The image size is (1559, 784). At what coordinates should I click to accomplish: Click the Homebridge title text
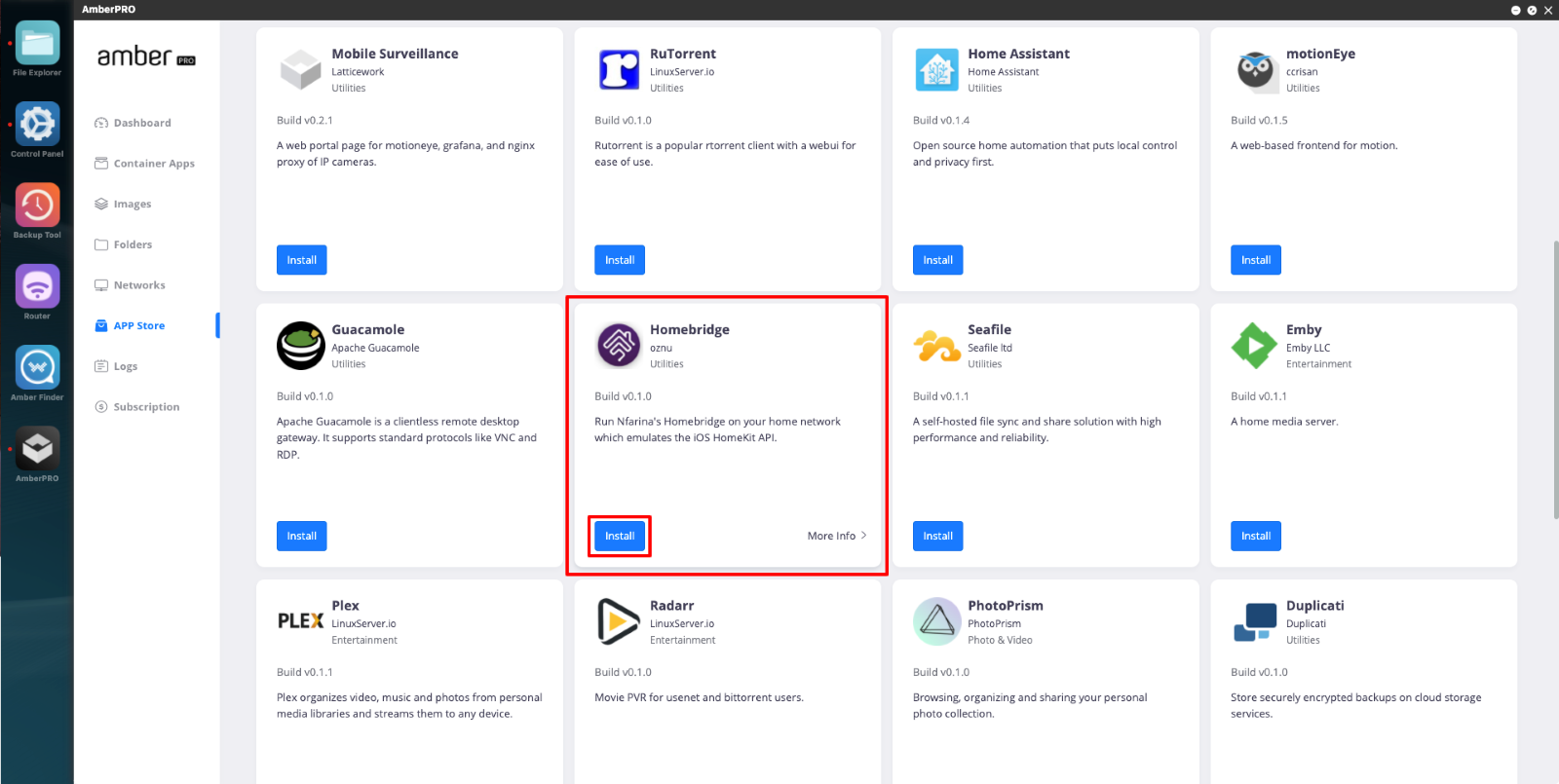click(690, 329)
